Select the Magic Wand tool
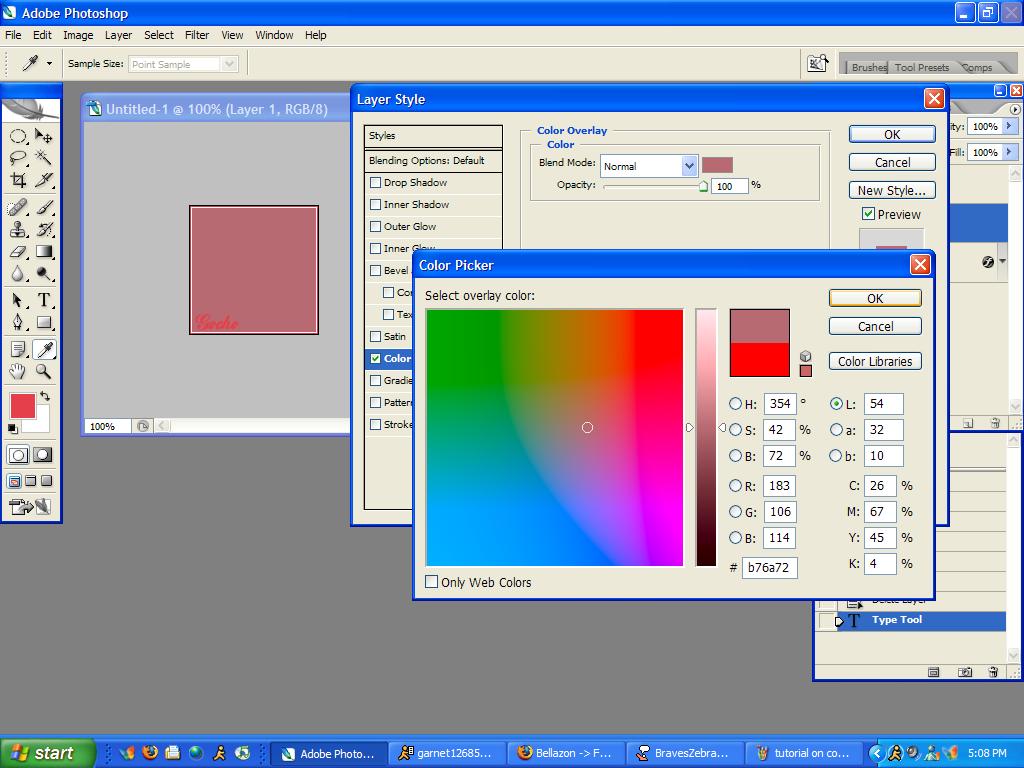Image resolution: width=1024 pixels, height=768 pixels. tap(44, 158)
